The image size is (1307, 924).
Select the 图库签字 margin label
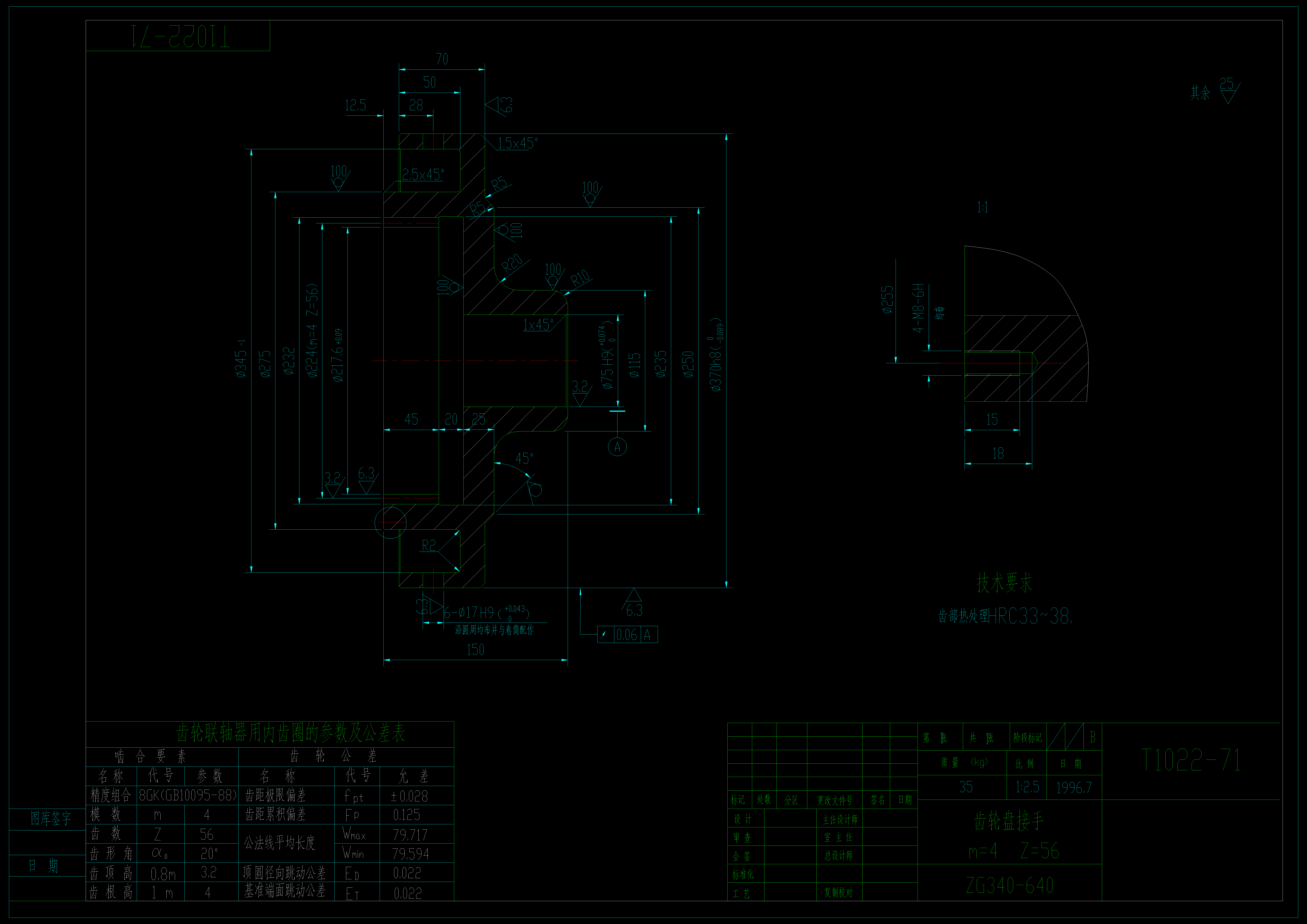(x=51, y=819)
